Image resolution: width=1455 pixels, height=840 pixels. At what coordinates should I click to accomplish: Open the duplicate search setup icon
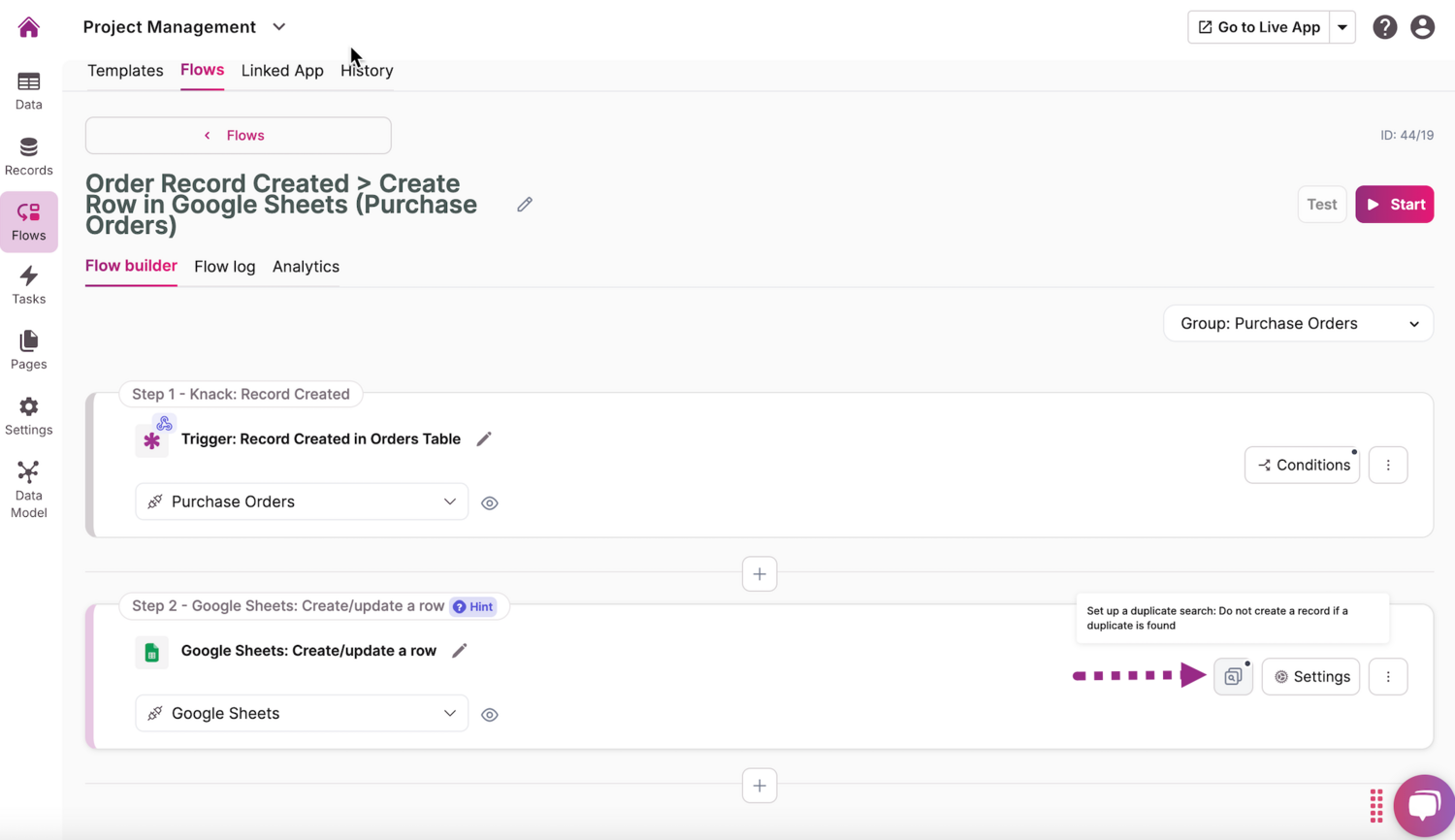(1233, 676)
